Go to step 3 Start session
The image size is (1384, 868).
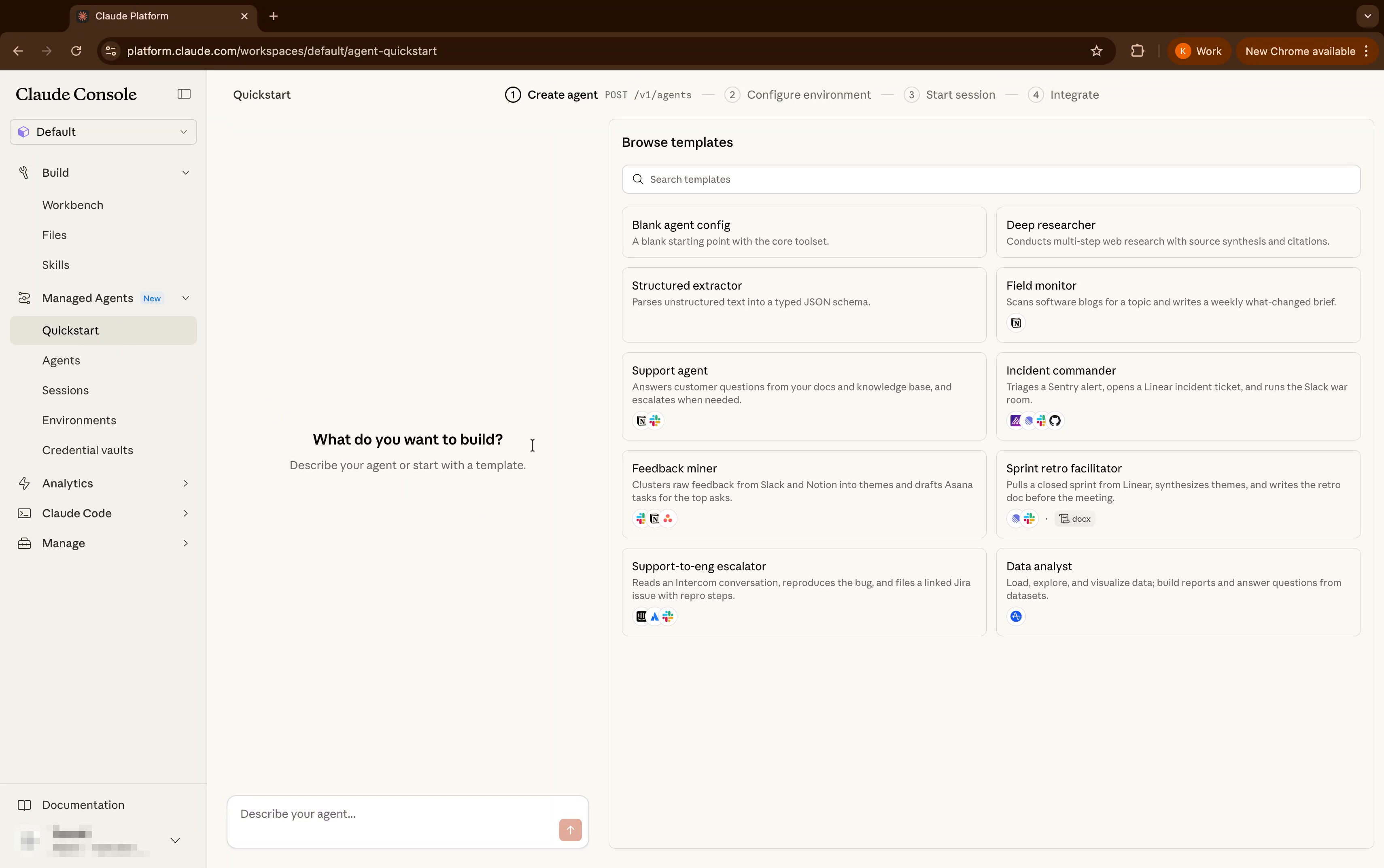point(949,95)
